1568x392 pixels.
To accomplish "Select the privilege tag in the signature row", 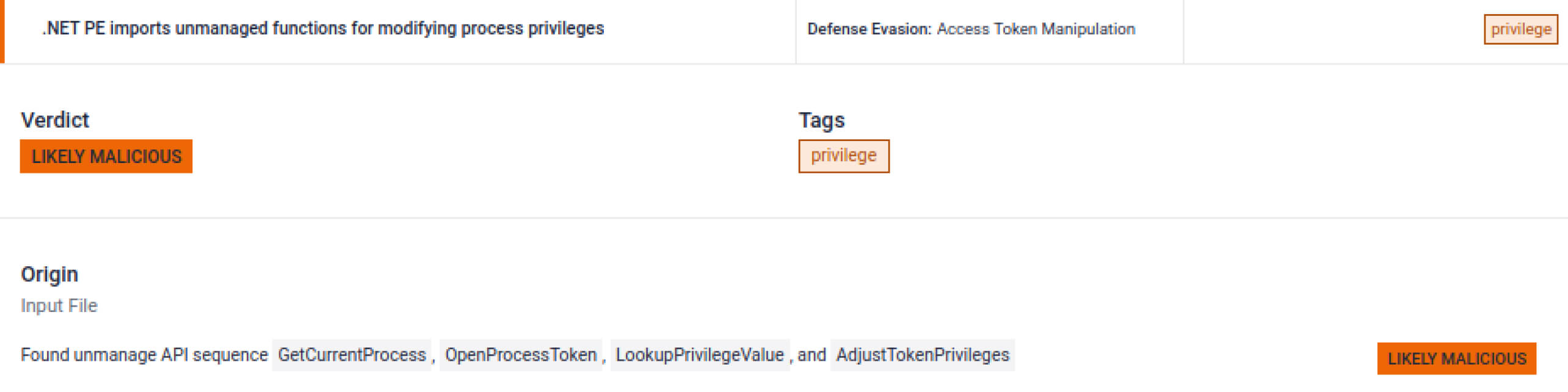I will click(x=1520, y=29).
